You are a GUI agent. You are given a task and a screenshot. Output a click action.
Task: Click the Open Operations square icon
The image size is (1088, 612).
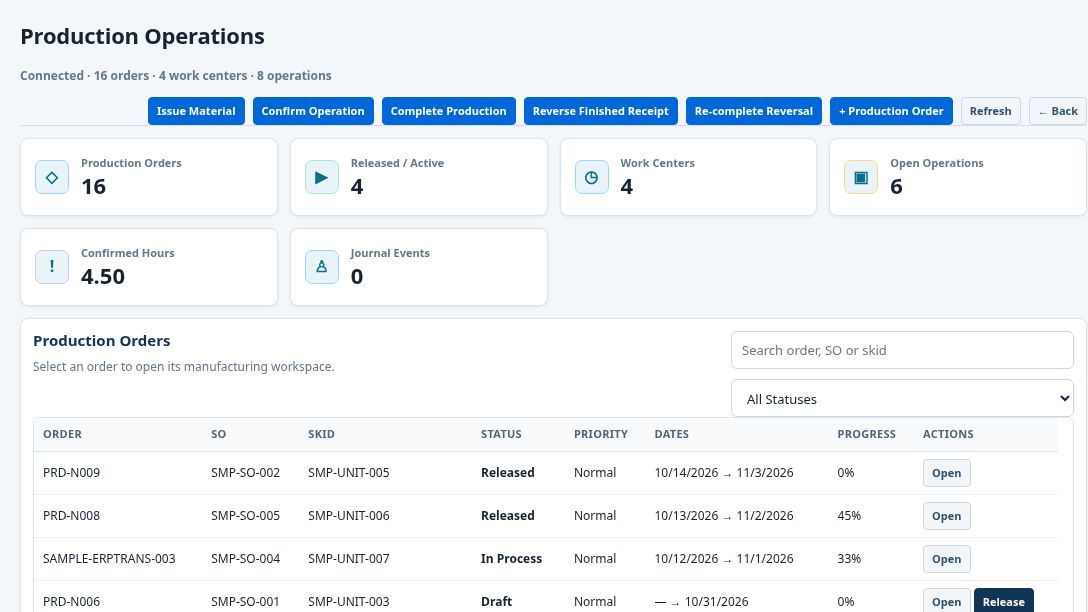point(860,178)
